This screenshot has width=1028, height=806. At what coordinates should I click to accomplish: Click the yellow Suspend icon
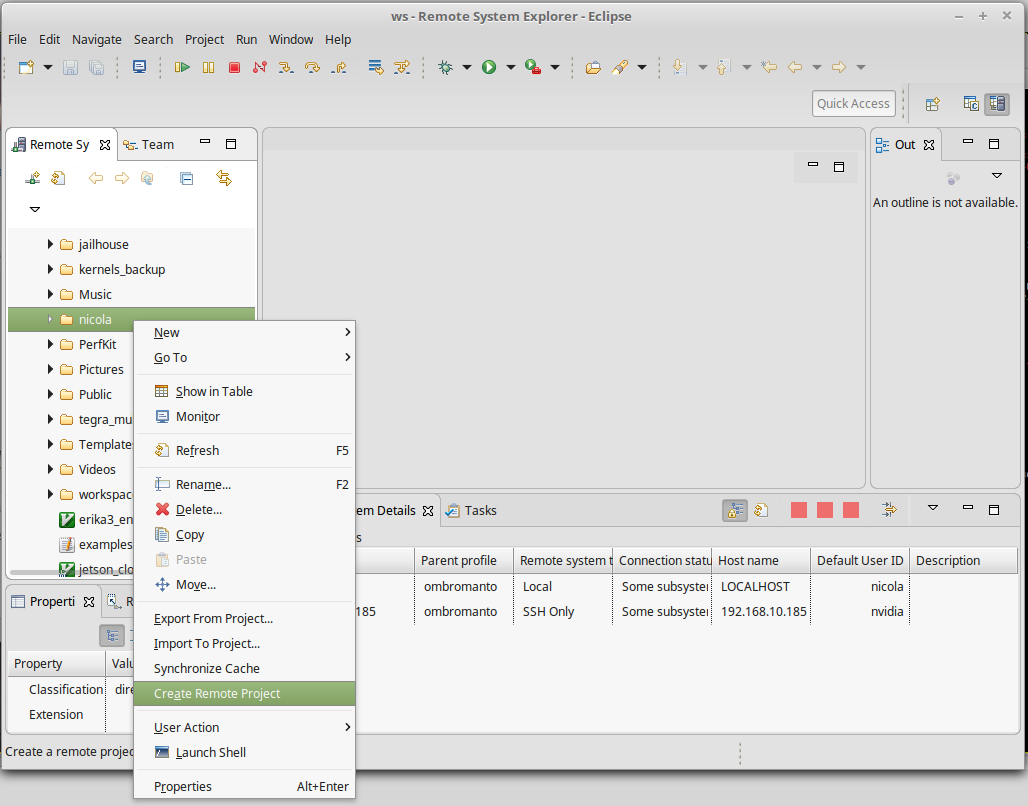(x=208, y=67)
